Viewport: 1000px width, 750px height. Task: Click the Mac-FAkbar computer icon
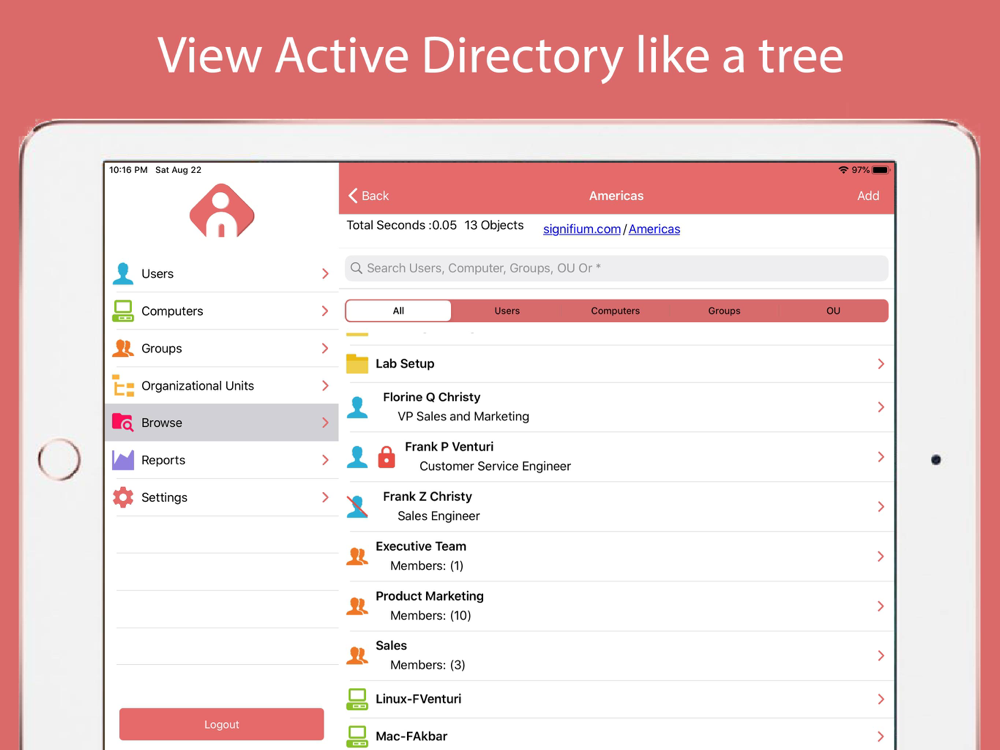click(x=357, y=736)
